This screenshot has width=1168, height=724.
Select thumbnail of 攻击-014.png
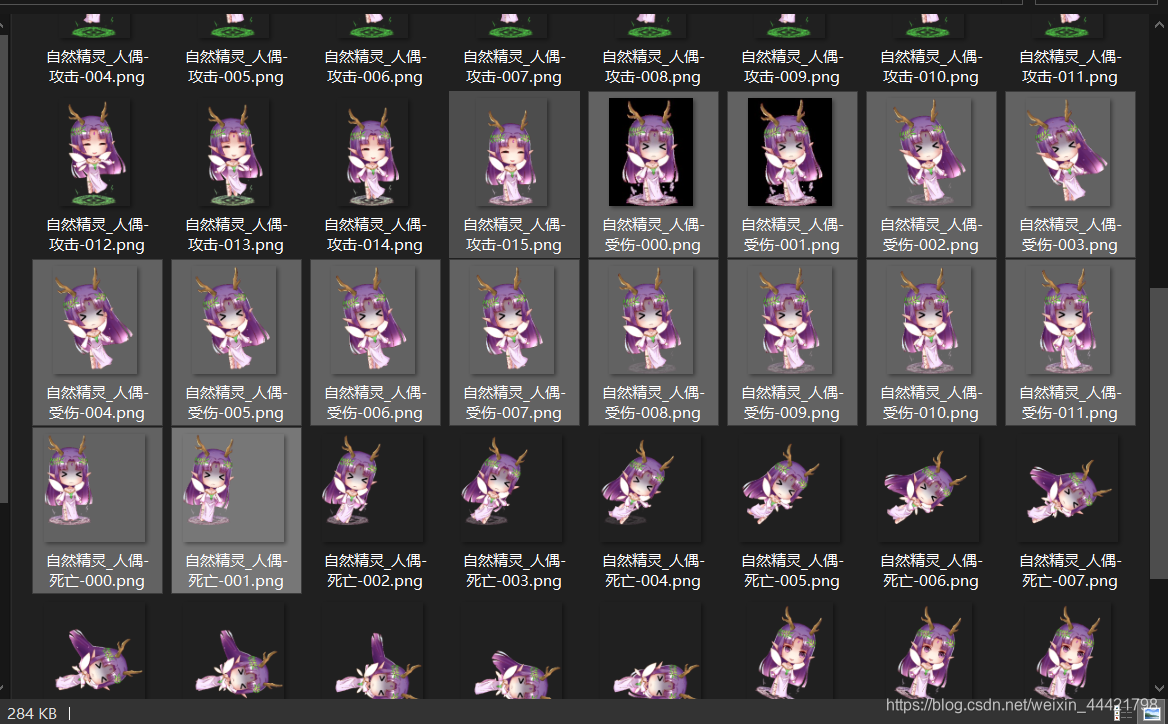(373, 153)
